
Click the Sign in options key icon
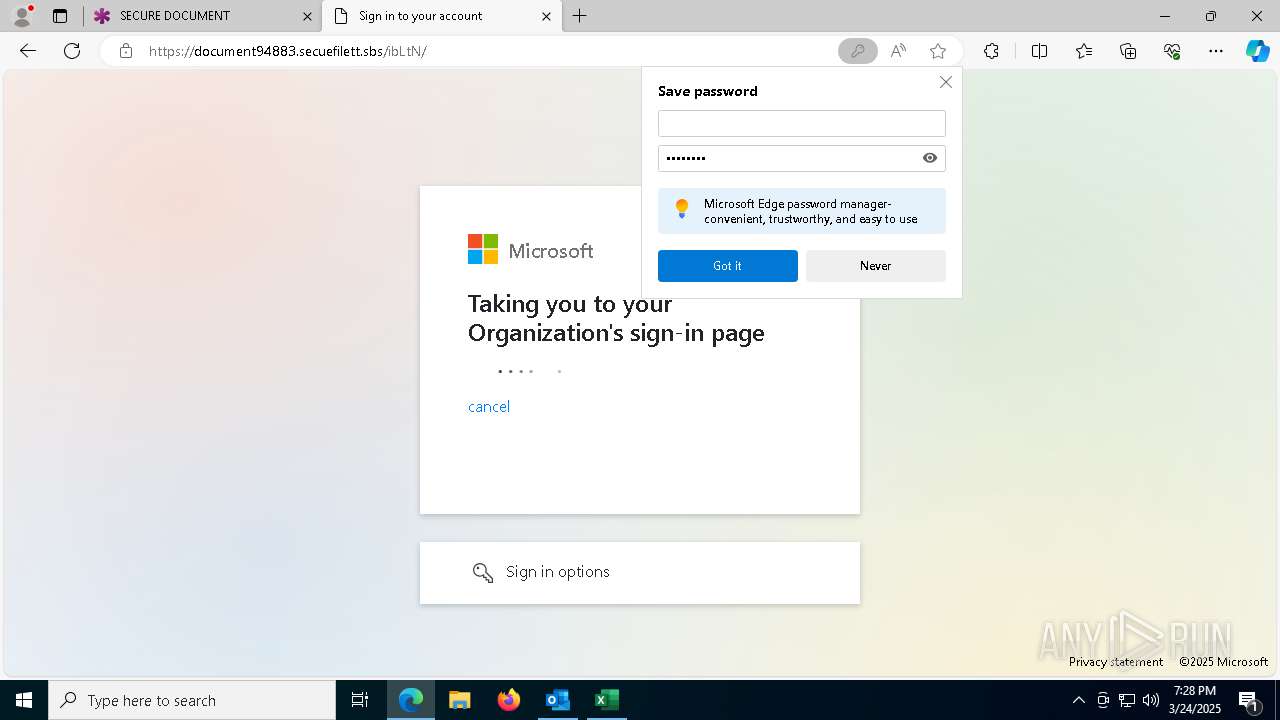coord(483,572)
